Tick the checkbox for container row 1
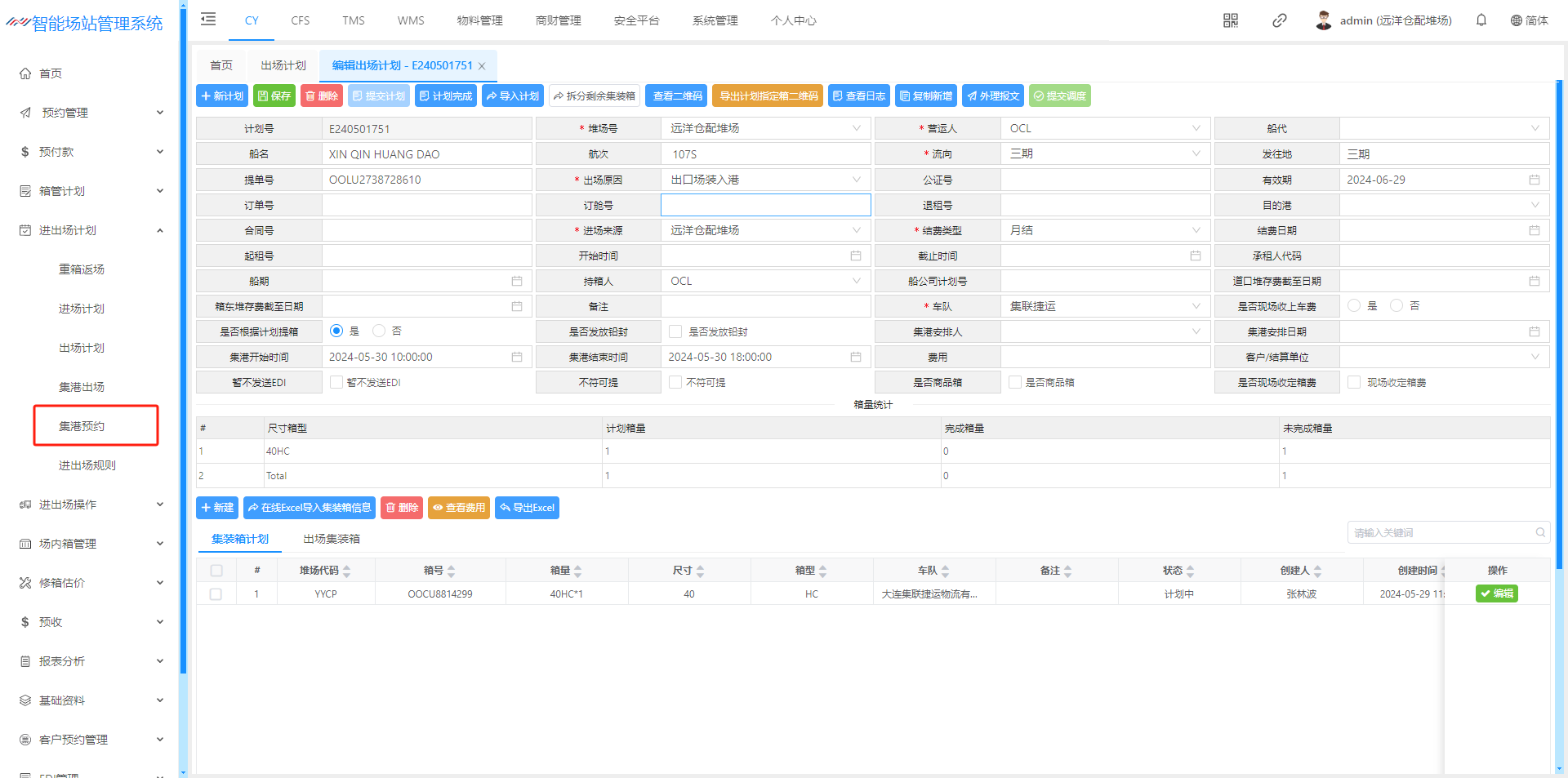Screen dimensions: 1568x778 click(x=216, y=594)
